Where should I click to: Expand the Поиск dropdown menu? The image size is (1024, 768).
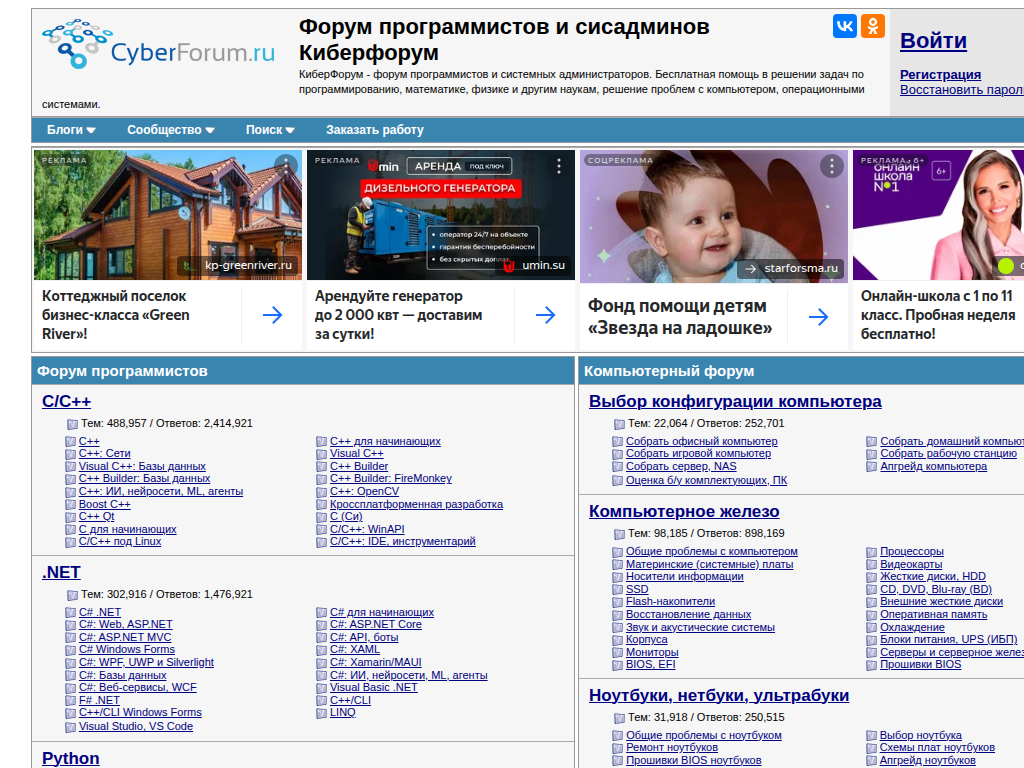pos(270,130)
